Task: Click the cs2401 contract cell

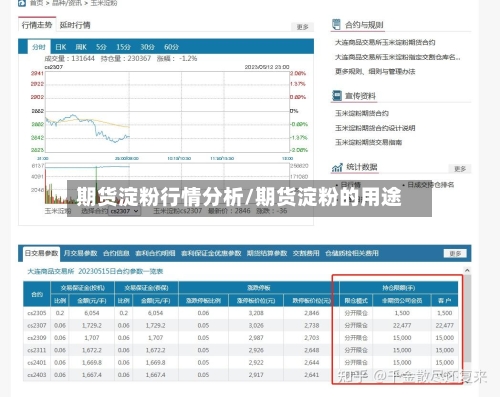Action: tap(37, 363)
